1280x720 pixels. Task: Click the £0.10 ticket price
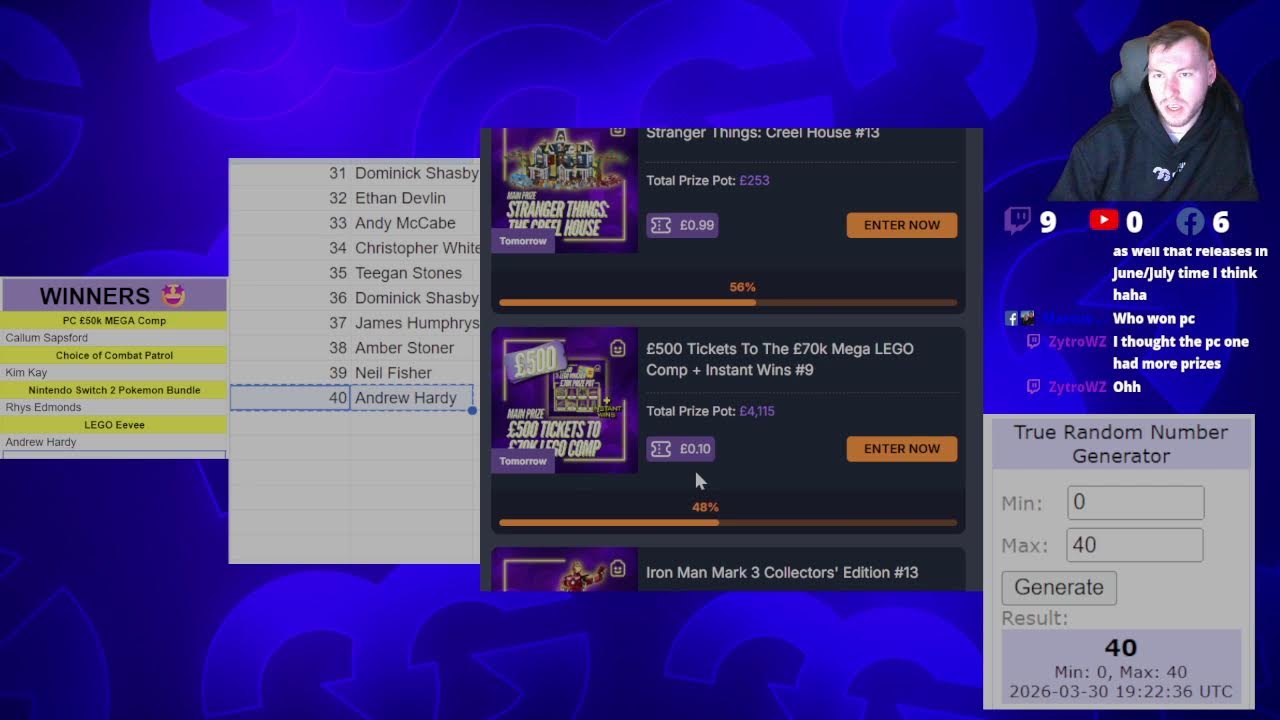pos(695,449)
